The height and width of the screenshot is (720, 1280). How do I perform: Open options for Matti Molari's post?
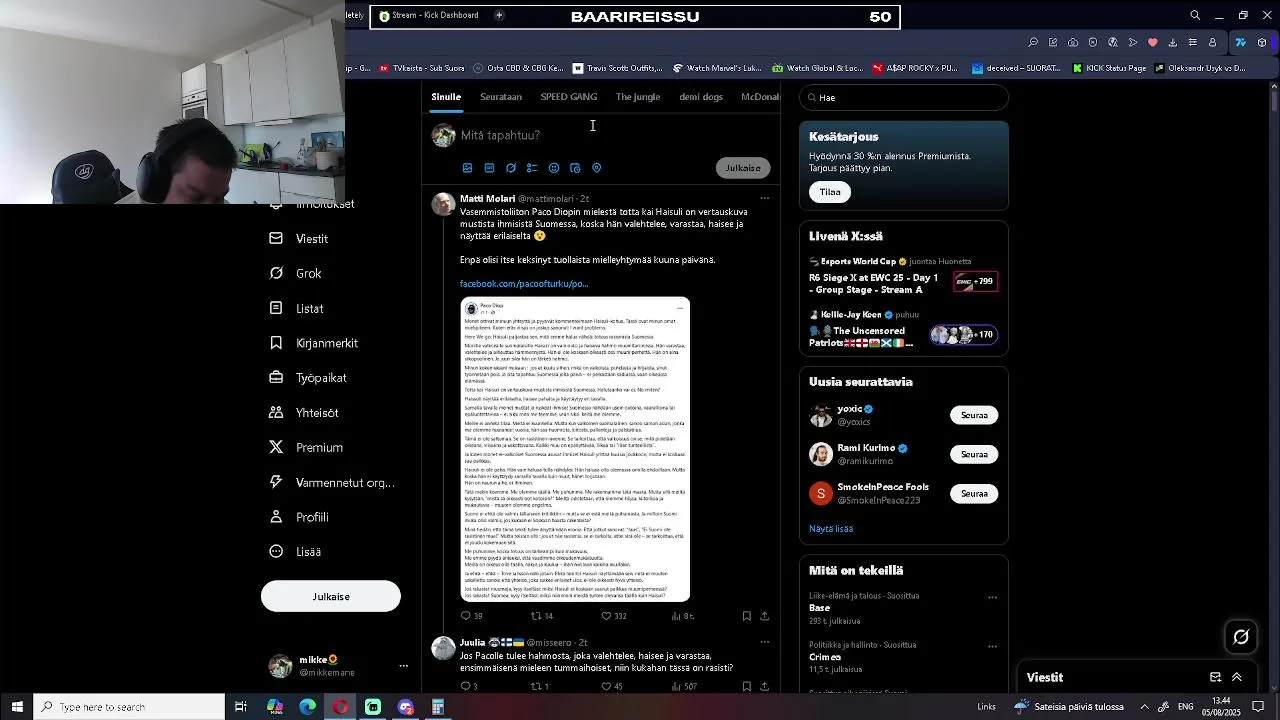point(765,198)
